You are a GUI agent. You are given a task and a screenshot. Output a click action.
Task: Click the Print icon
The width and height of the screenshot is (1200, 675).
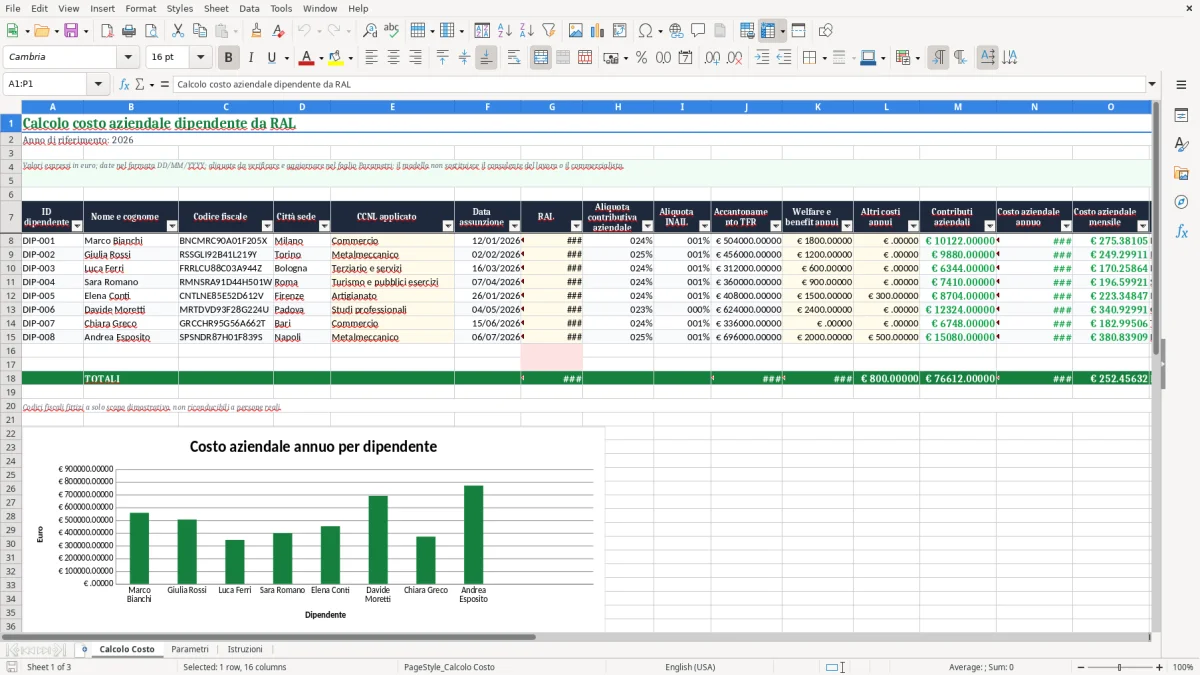(x=129, y=31)
